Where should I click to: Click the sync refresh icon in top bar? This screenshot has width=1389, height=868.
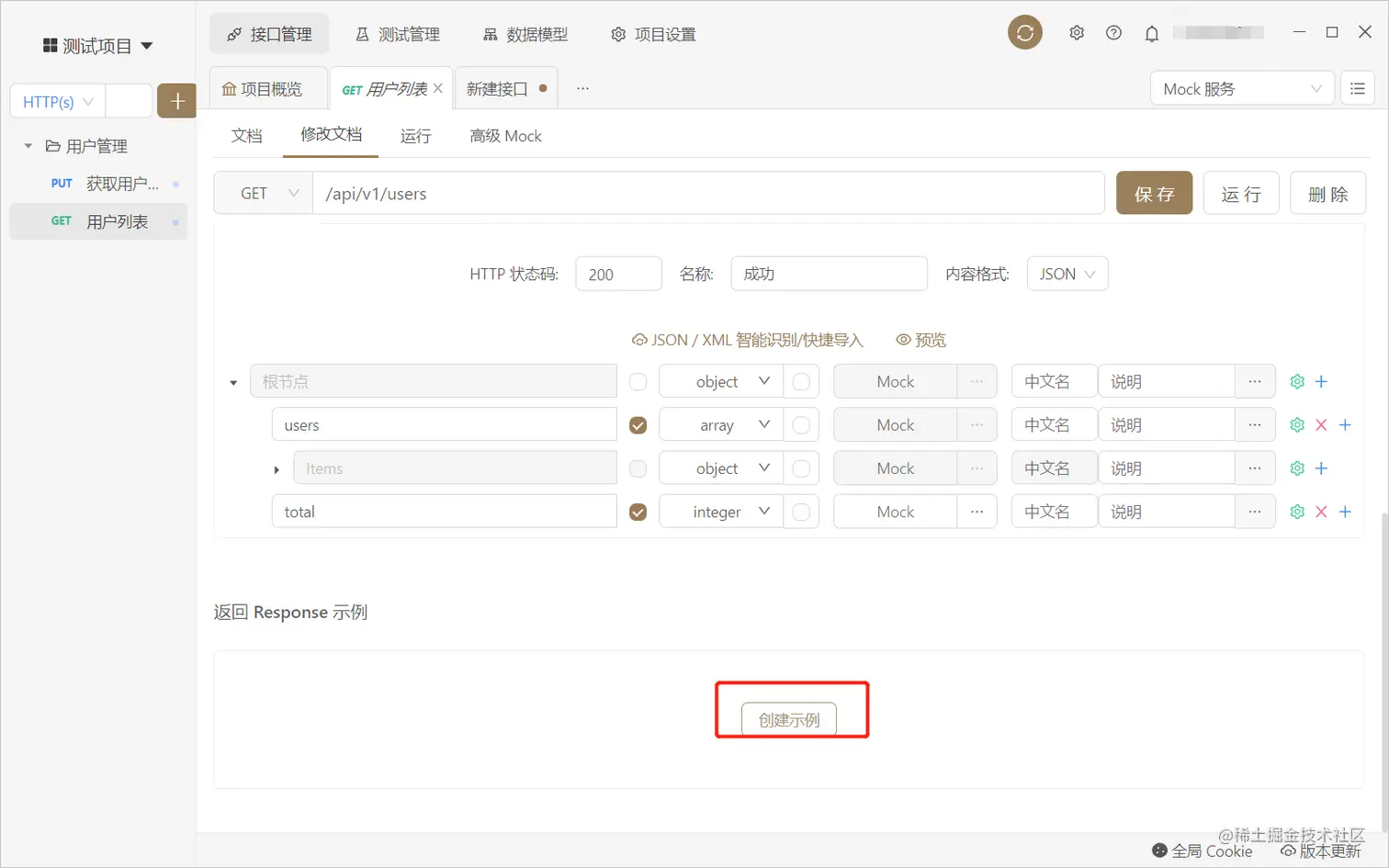pos(1024,33)
